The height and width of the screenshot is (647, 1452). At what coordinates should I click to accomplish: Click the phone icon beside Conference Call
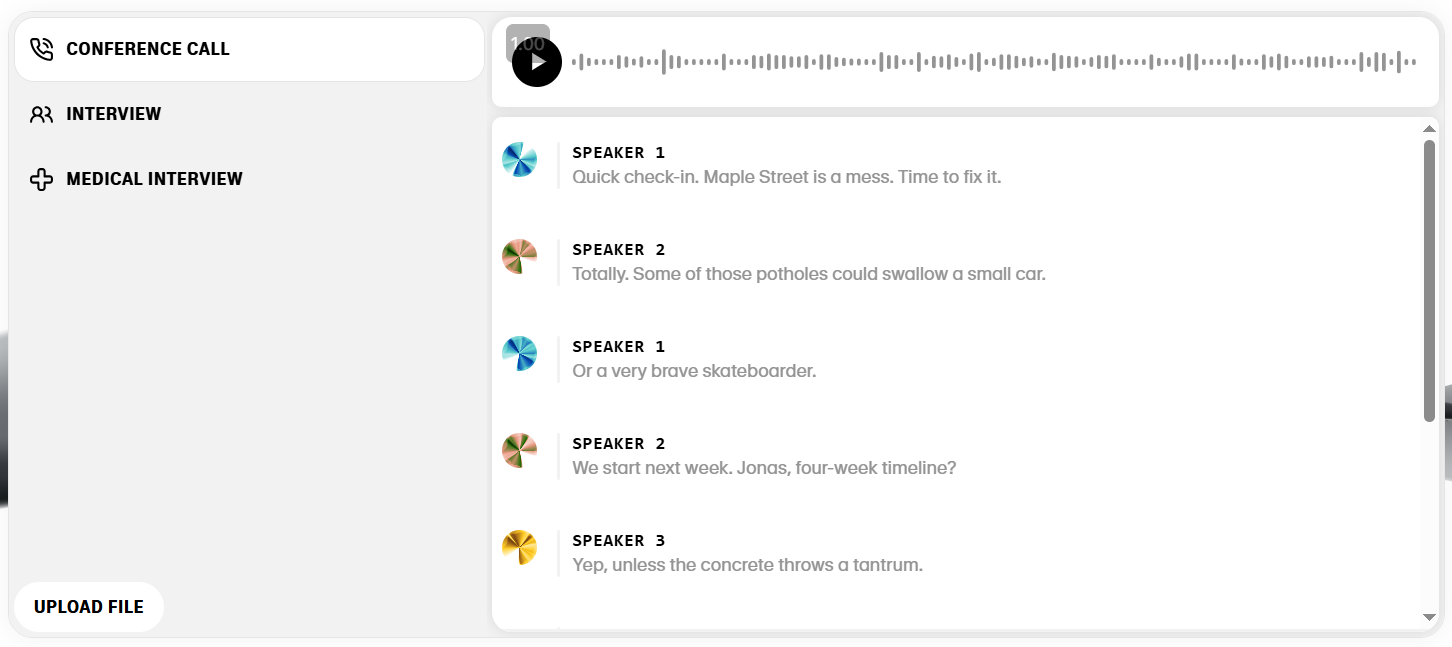pyautogui.click(x=41, y=47)
